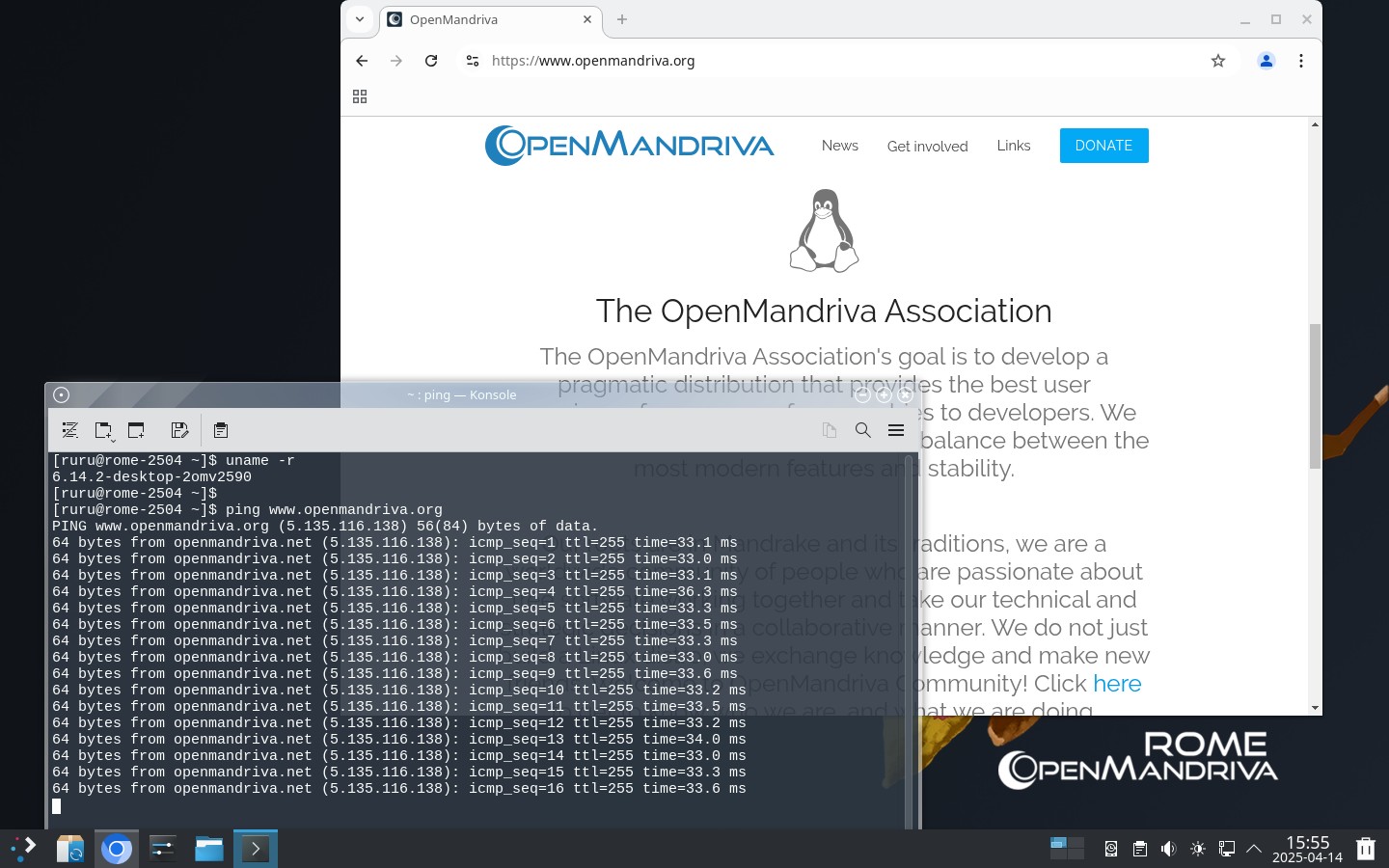Image resolution: width=1389 pixels, height=868 pixels.
Task: Open the site information icon in address bar
Action: pos(473,61)
